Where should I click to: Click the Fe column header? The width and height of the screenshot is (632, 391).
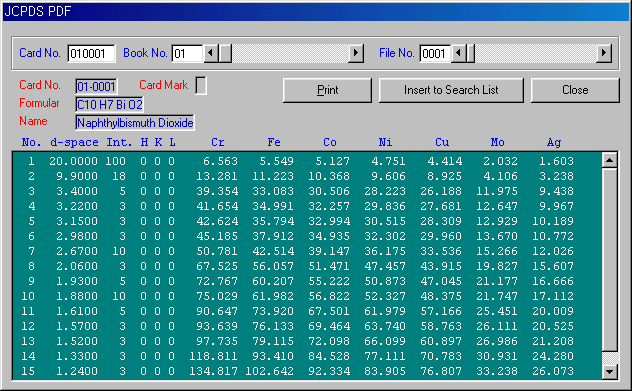pos(274,142)
